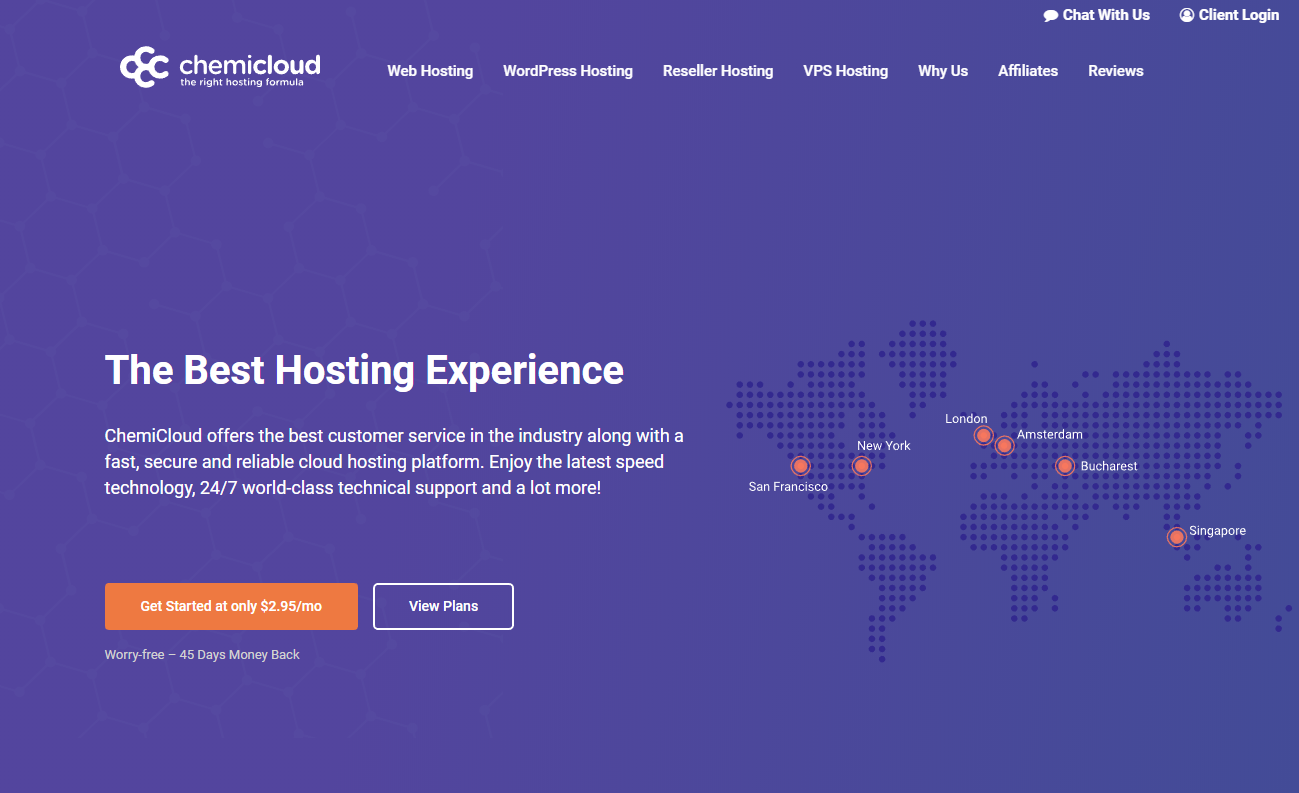Click the Client Login user icon
1299x793 pixels.
1186,15
